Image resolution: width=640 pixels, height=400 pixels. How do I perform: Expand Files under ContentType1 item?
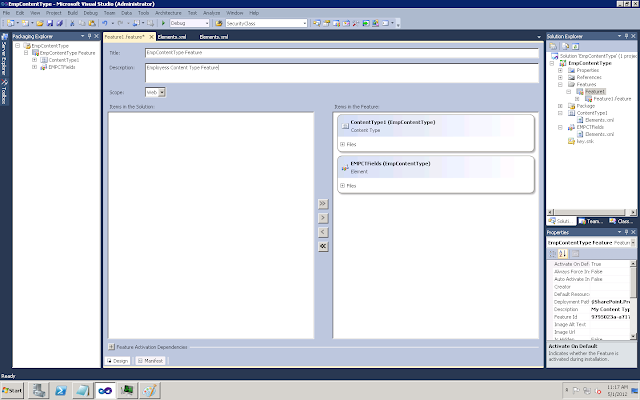(342, 144)
